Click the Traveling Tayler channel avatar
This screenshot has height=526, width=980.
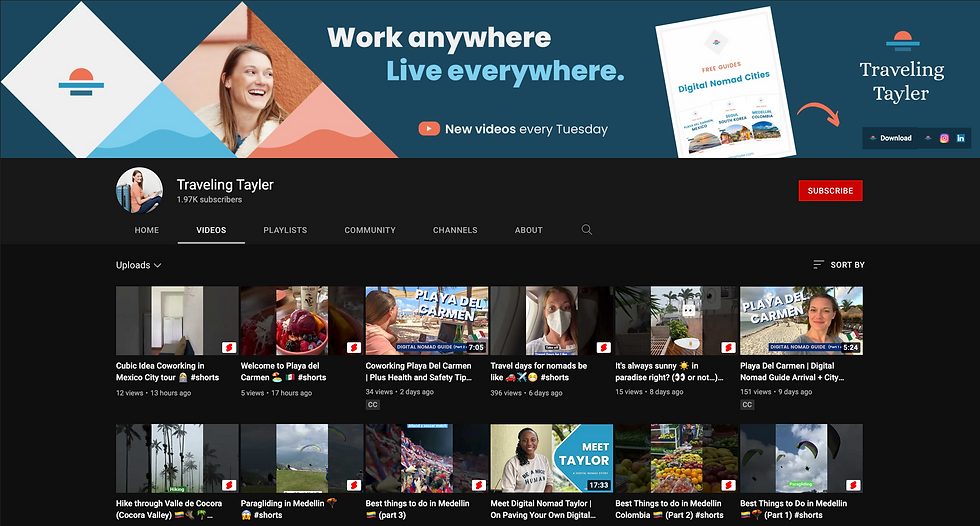[139, 191]
